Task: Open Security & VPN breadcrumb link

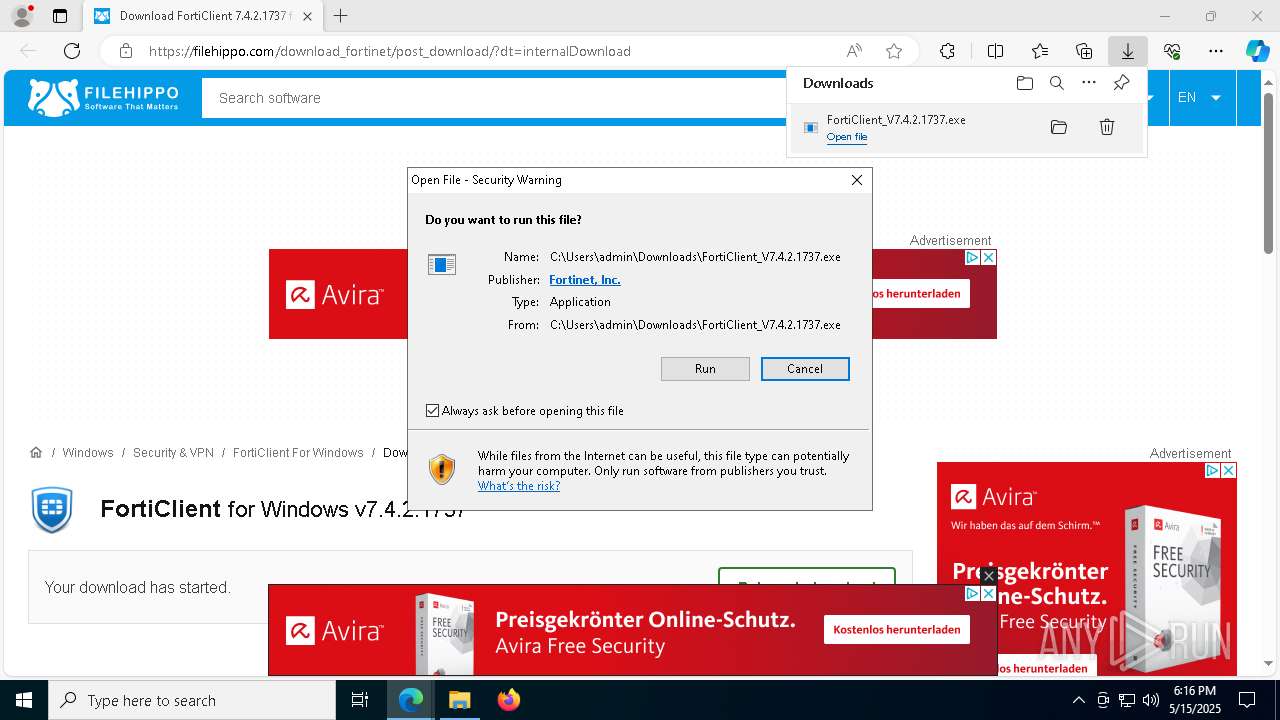Action: pyautogui.click(x=173, y=453)
